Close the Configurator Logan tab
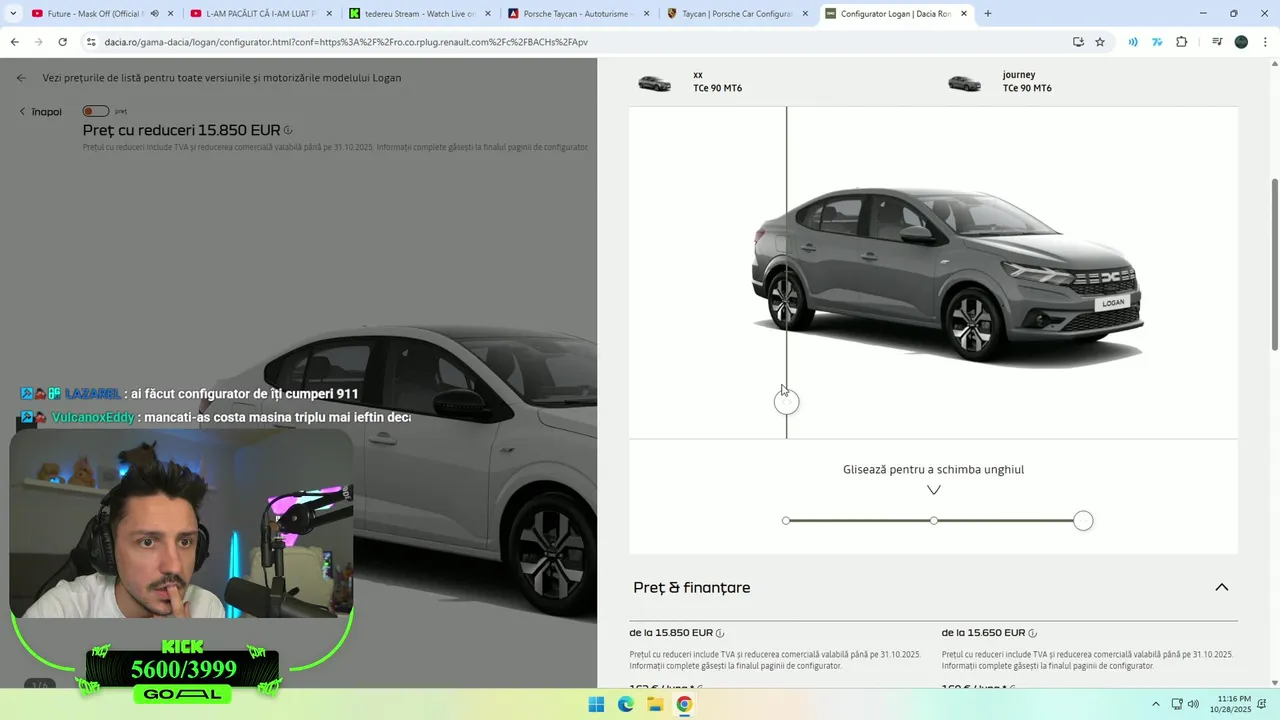The image size is (1280, 720). pyautogui.click(x=964, y=14)
